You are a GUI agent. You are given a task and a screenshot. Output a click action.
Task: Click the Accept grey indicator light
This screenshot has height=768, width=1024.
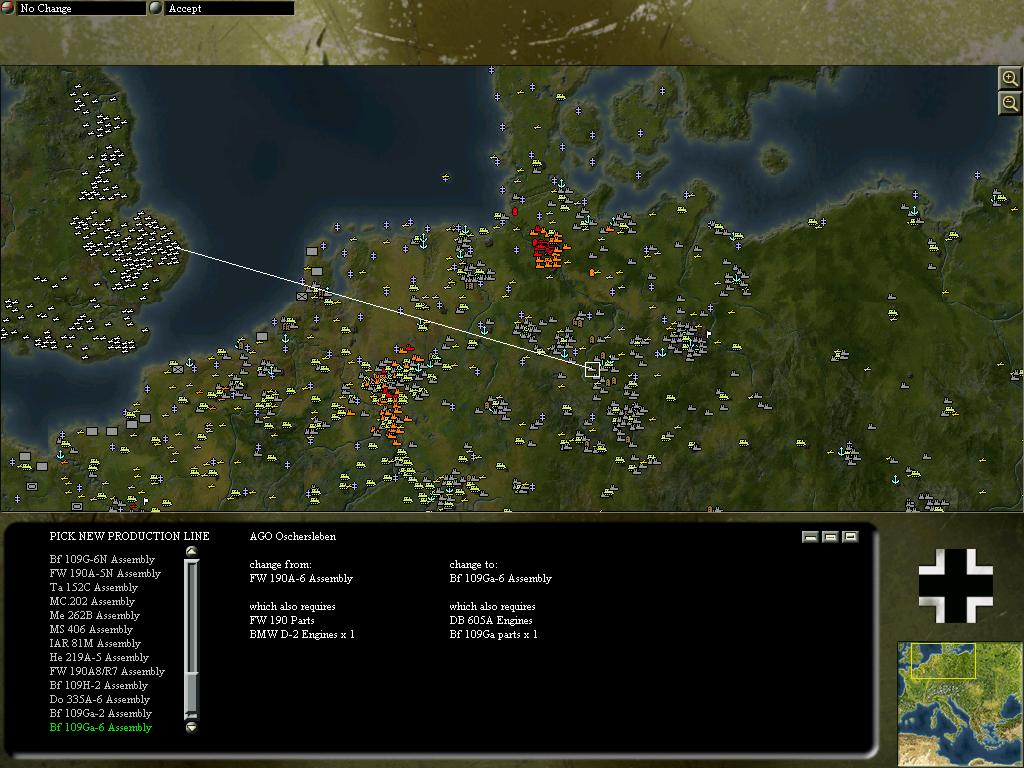click(x=155, y=8)
